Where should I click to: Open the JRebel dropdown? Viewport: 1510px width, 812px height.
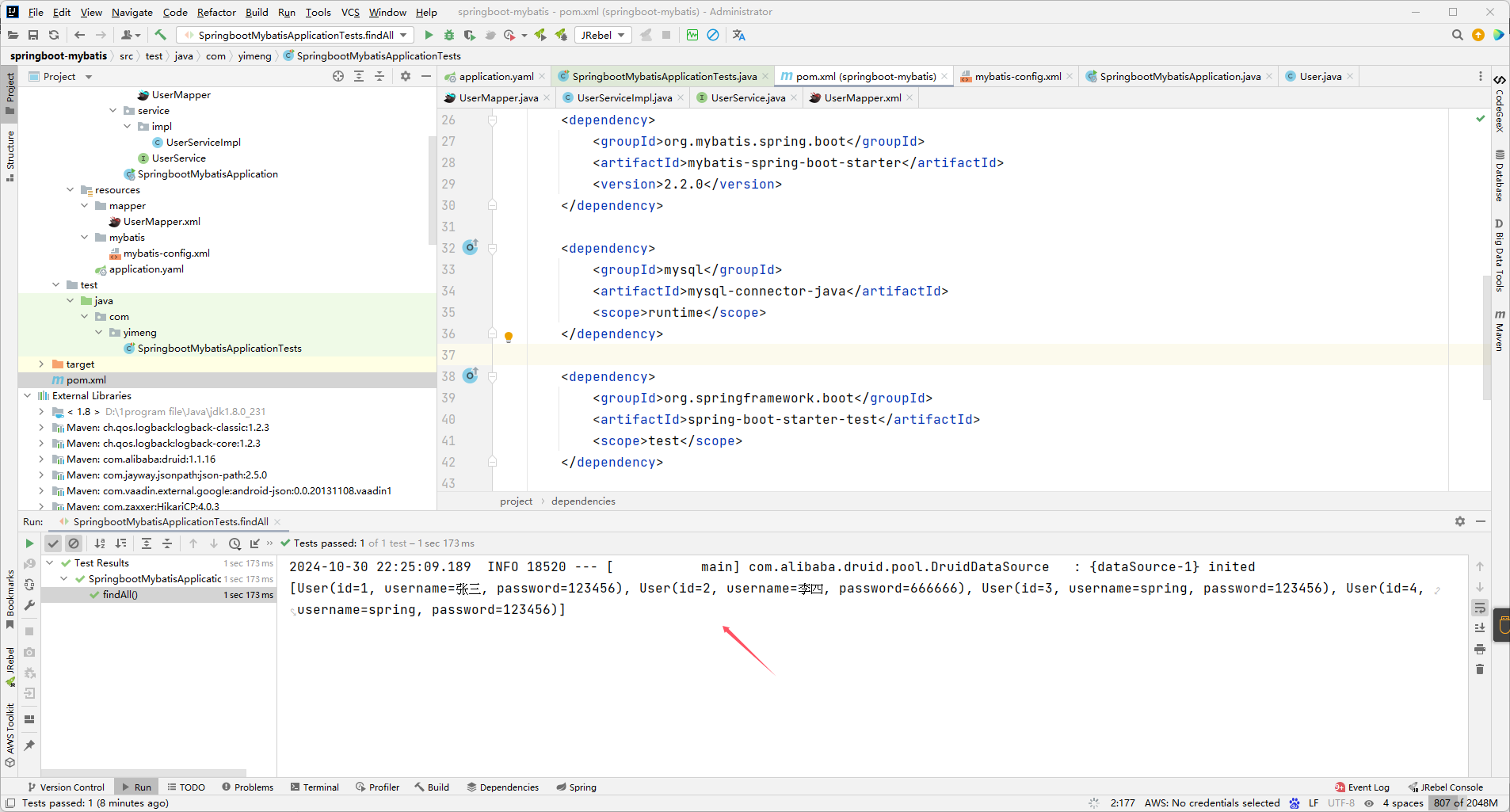(603, 35)
